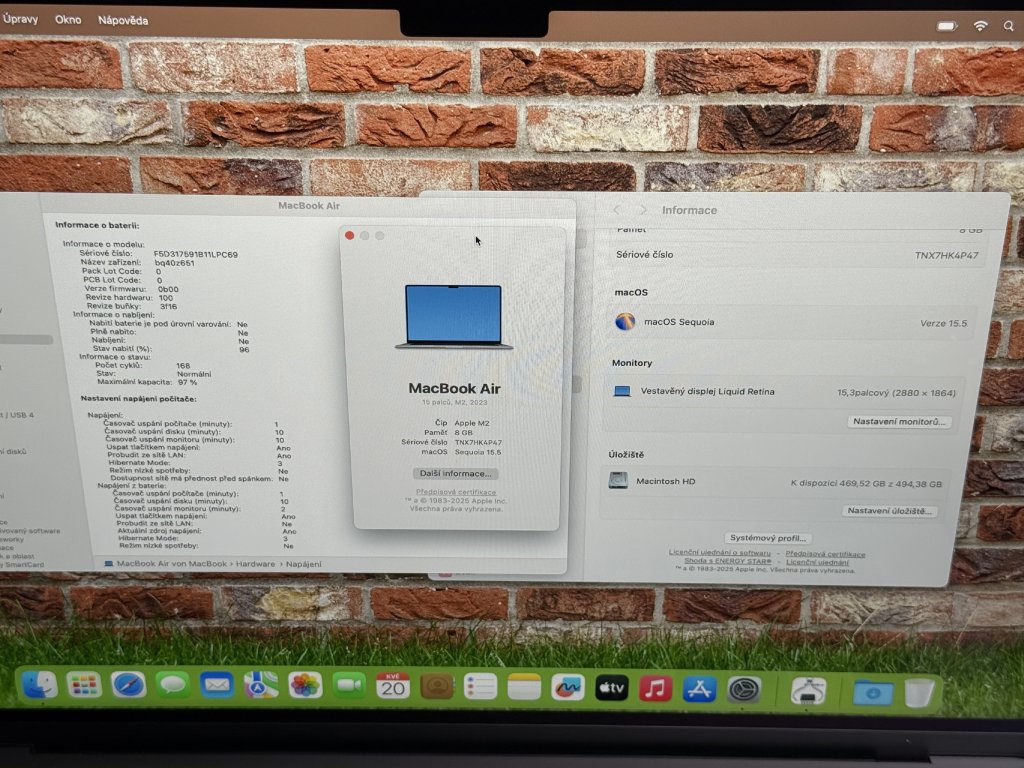Click the Macintosh HD disk icon
Screen dimensions: 1024x768
point(618,481)
